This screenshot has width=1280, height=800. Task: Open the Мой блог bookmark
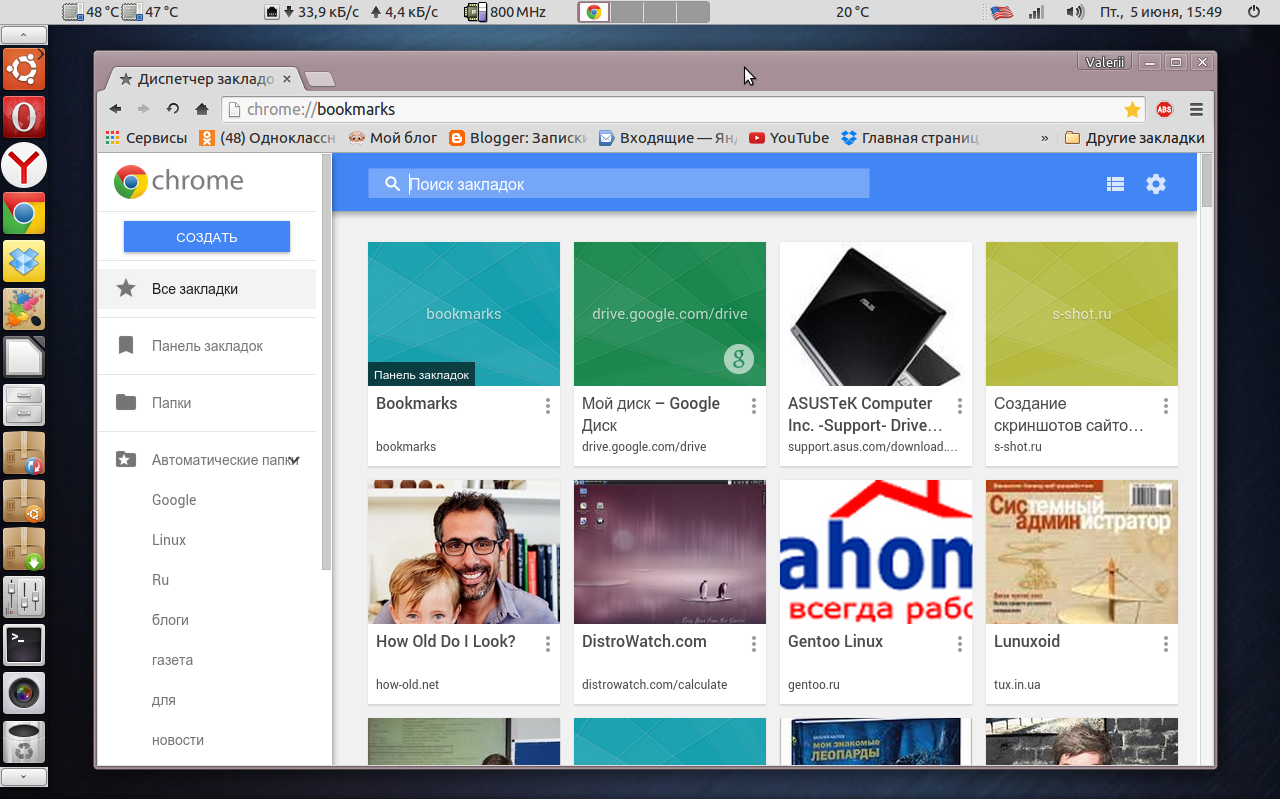pos(394,138)
